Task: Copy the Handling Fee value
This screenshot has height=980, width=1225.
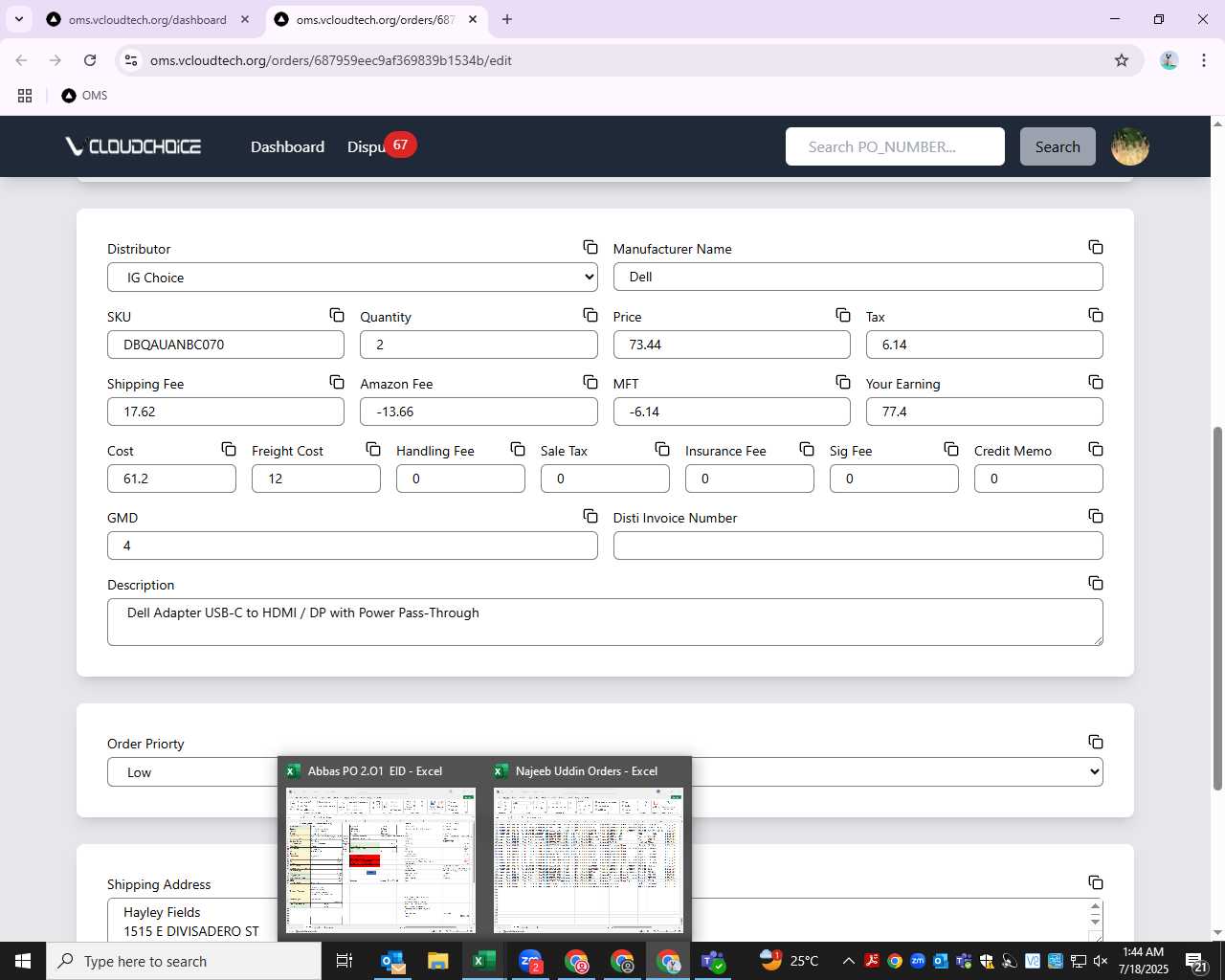Action: [518, 449]
